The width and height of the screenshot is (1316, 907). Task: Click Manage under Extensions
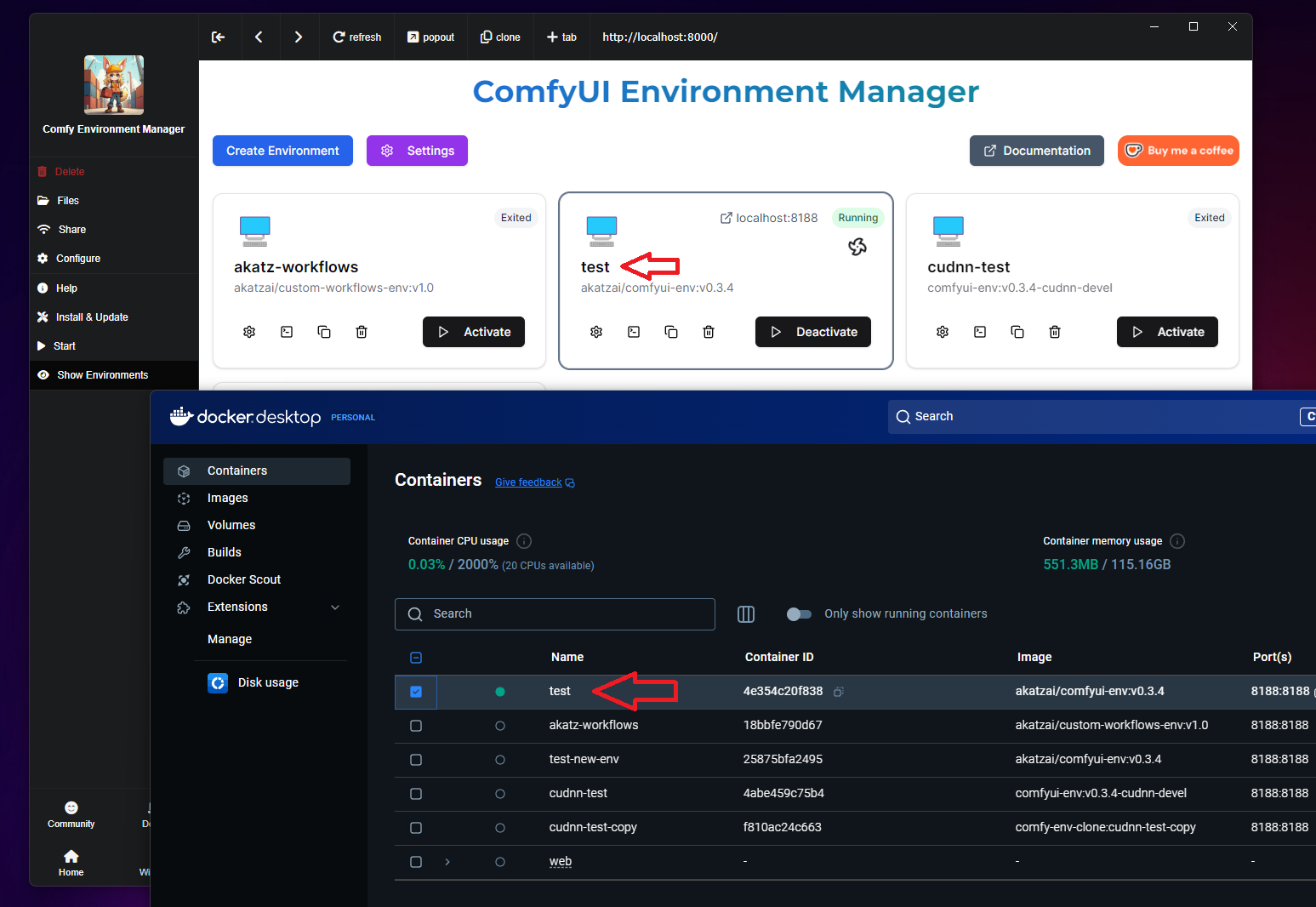pos(230,640)
